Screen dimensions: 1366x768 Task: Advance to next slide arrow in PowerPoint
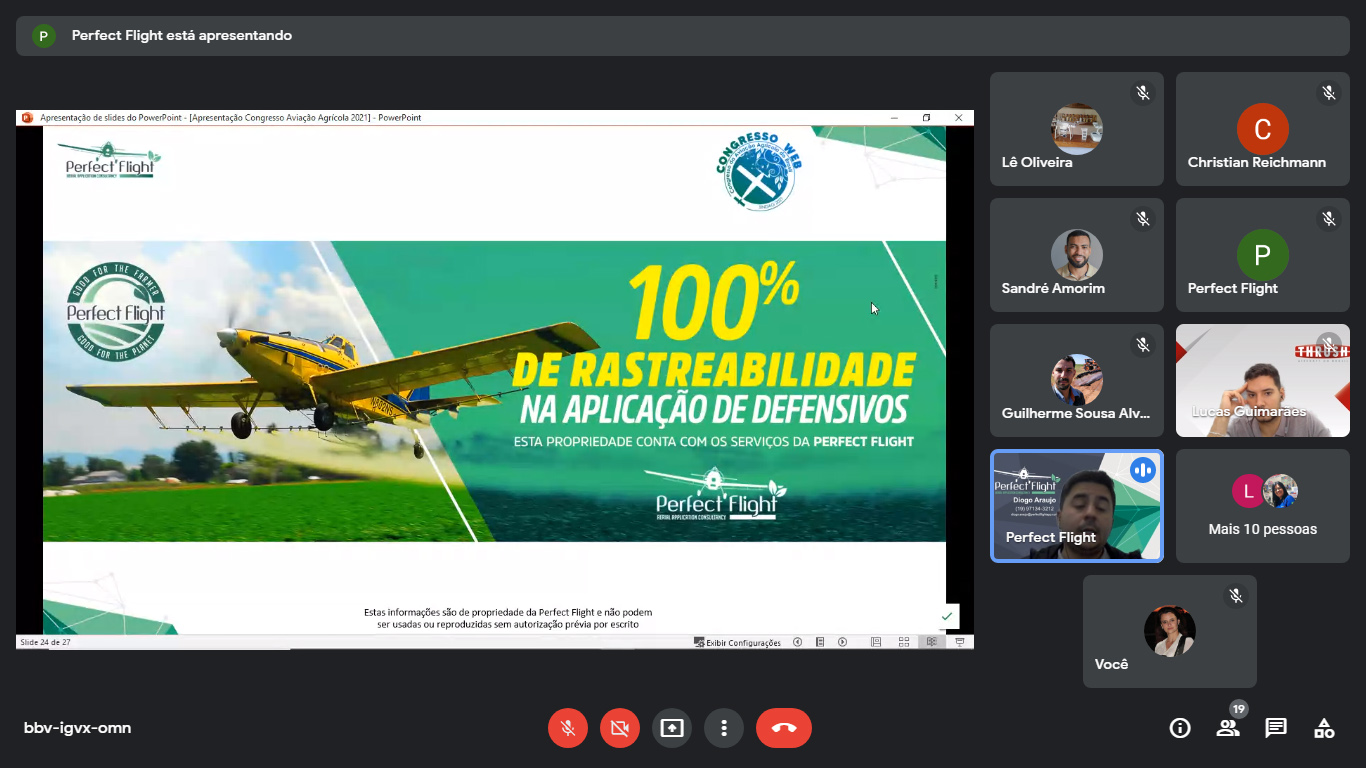pyautogui.click(x=842, y=642)
